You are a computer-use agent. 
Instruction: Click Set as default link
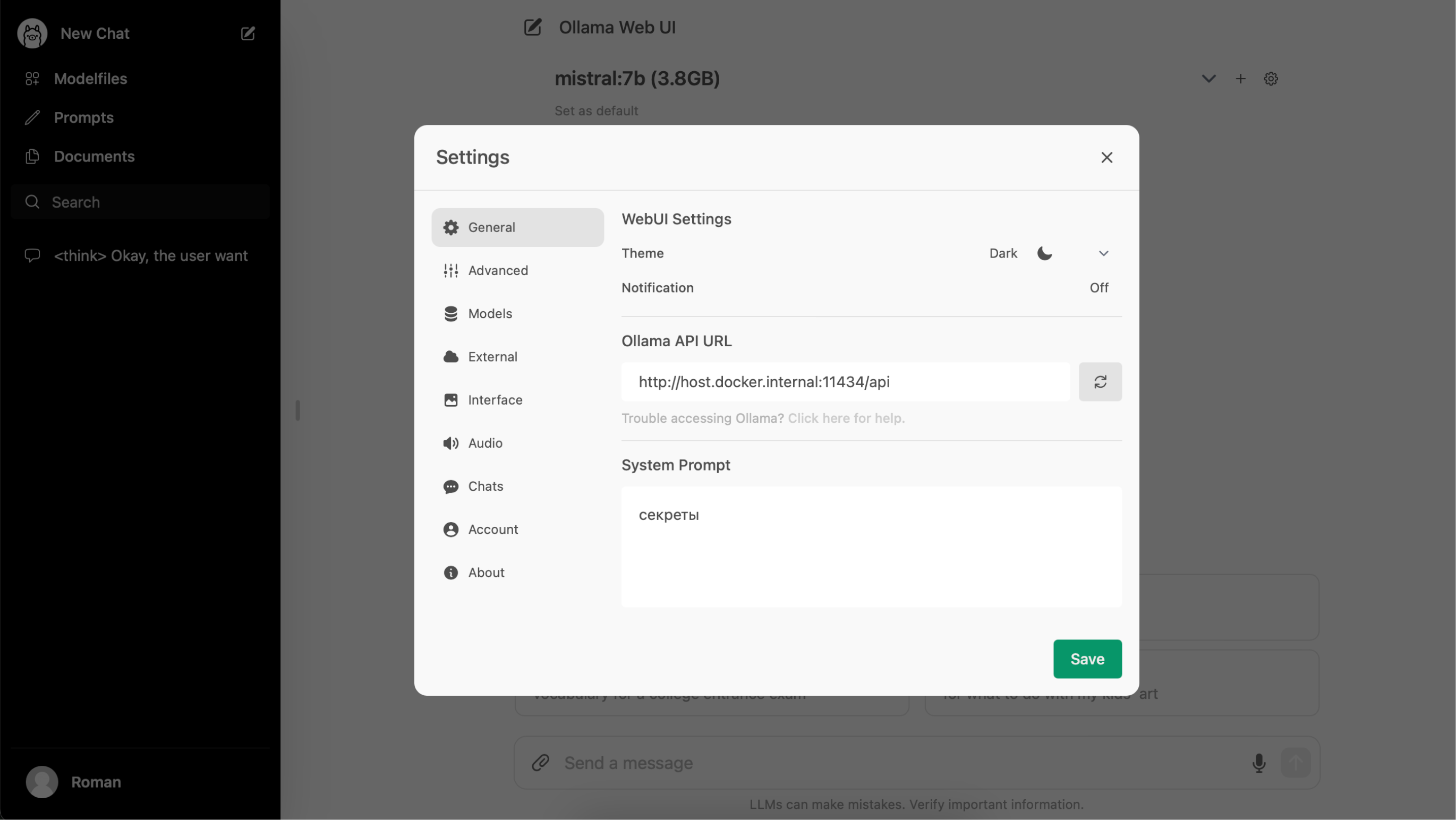[597, 111]
